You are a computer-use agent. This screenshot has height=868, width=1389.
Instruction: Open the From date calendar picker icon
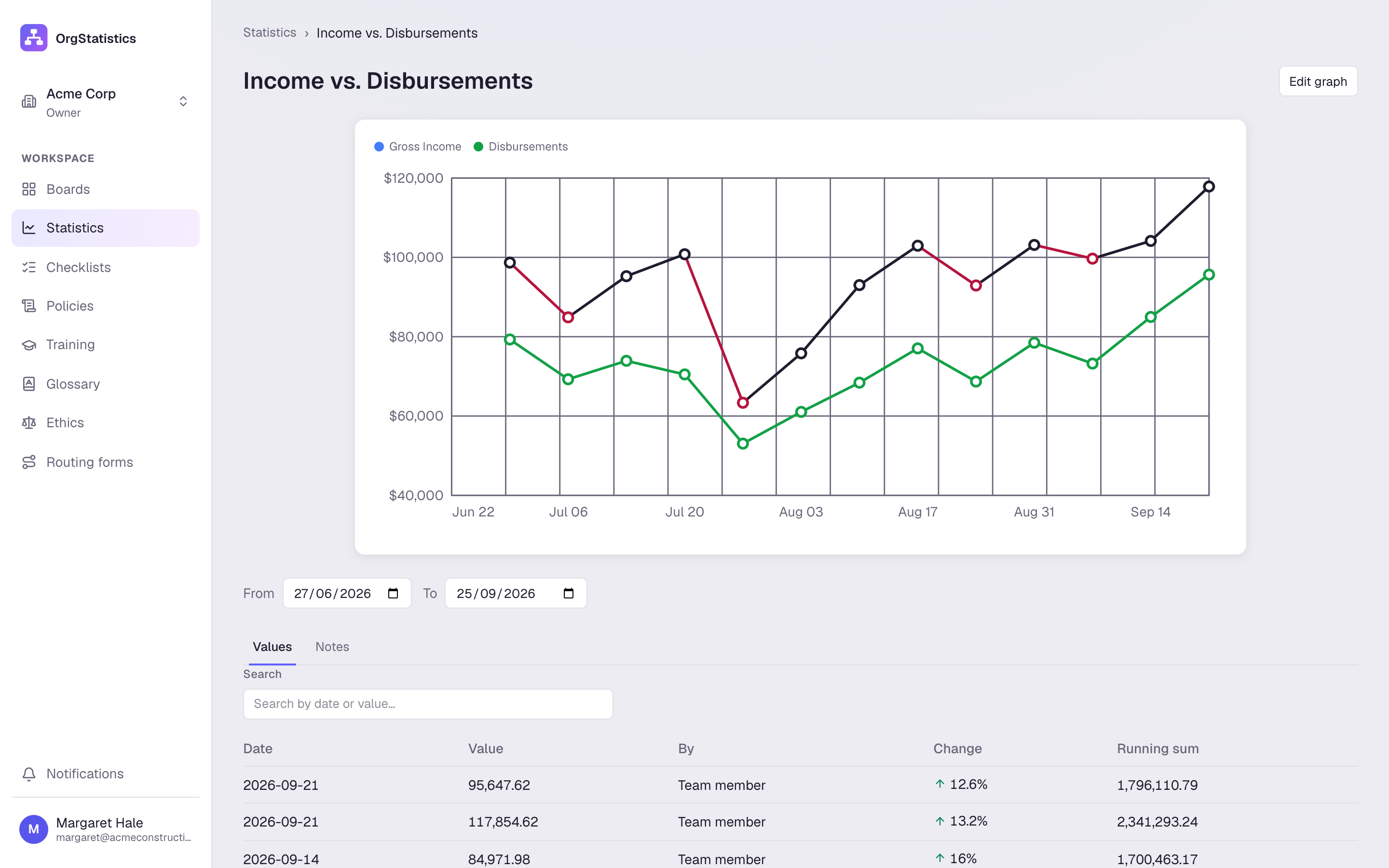[x=393, y=593]
